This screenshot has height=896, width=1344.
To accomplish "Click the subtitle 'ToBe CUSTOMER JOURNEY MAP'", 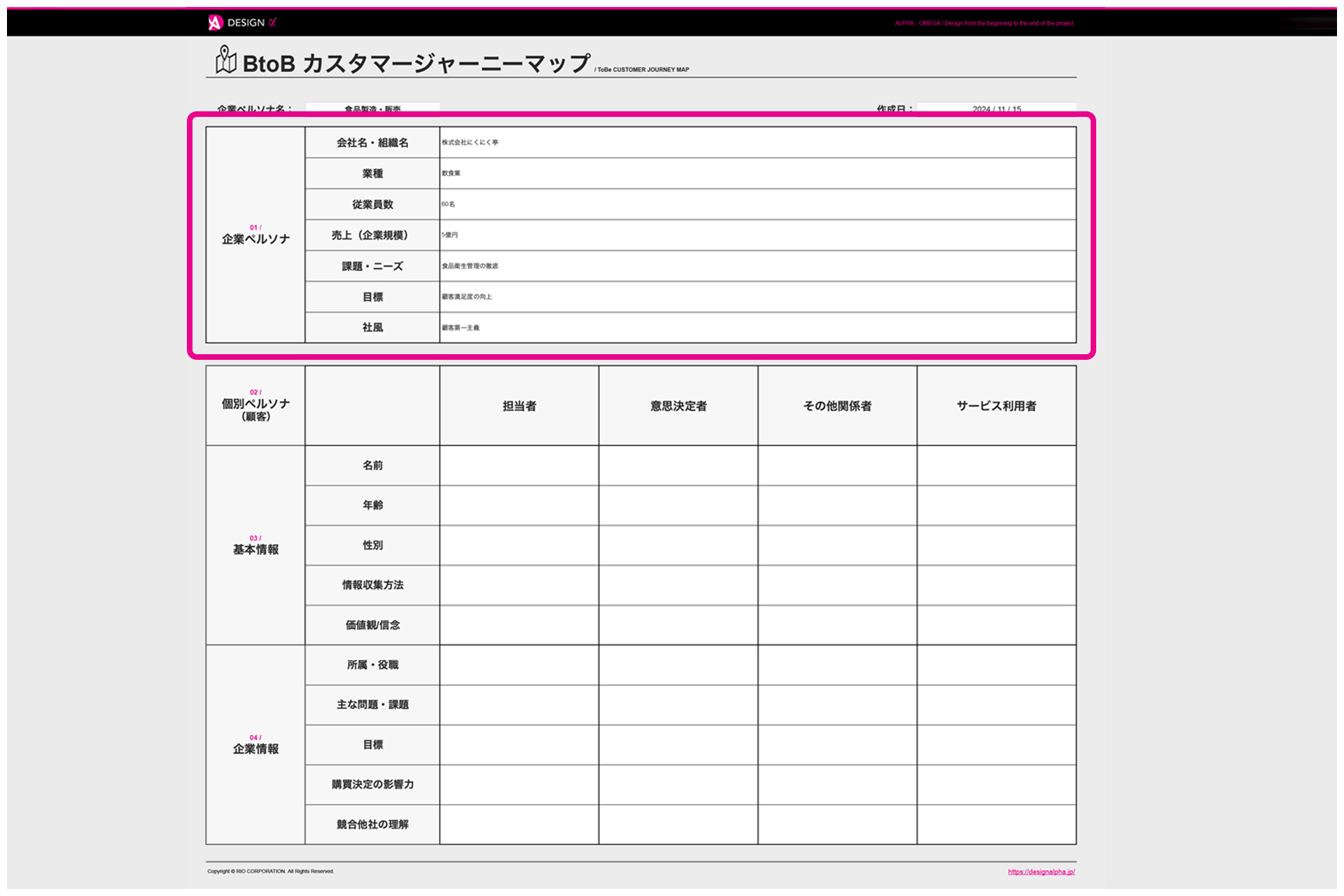I will (x=643, y=70).
